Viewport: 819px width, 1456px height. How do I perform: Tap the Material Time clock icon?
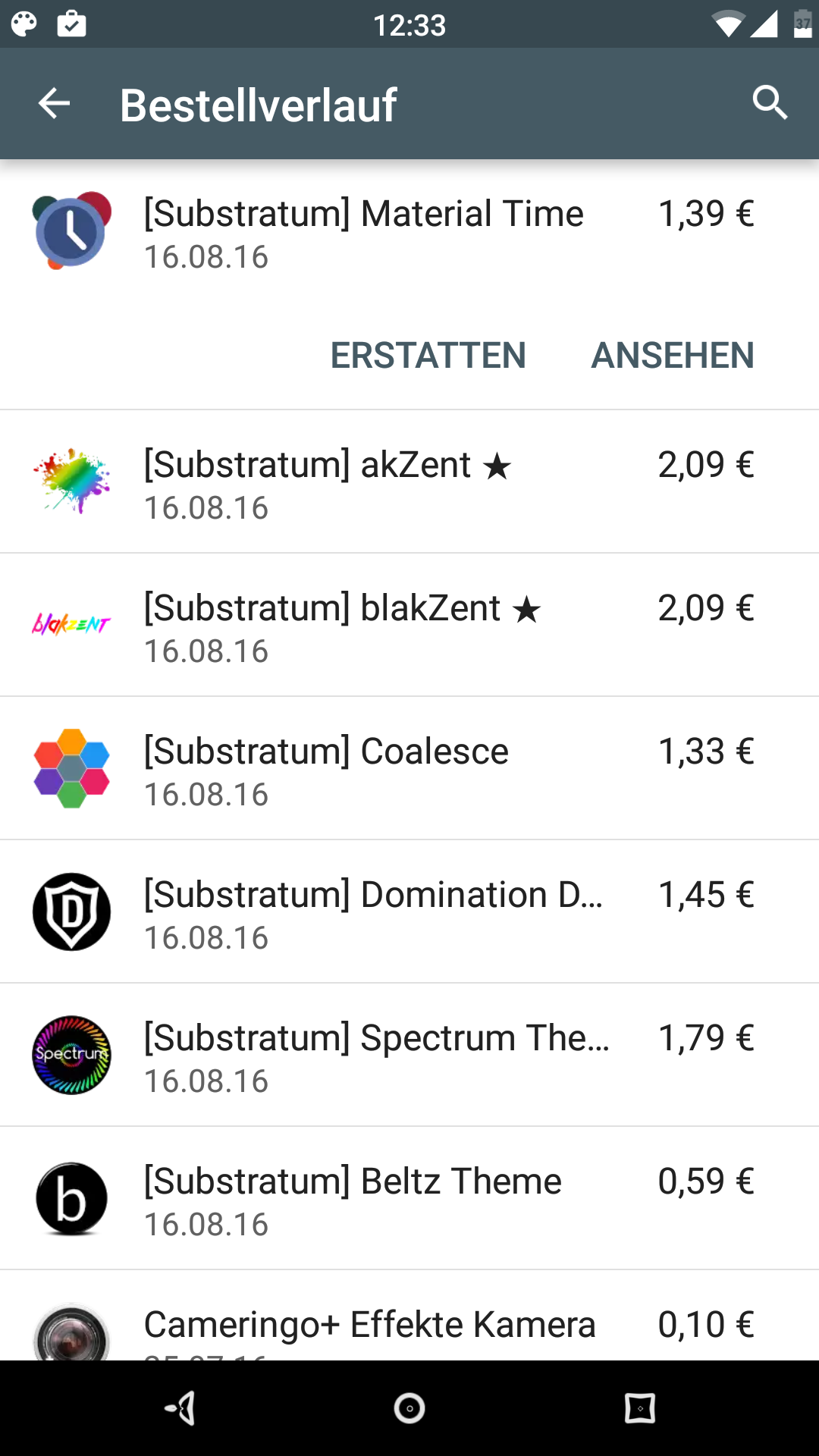(71, 231)
